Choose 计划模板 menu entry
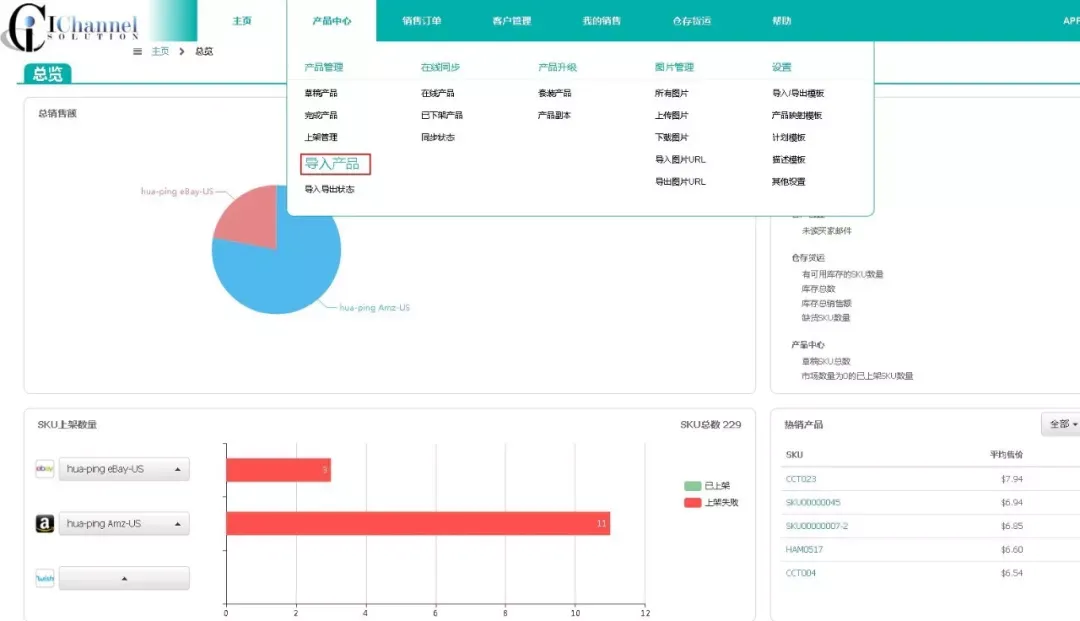1080x621 pixels. coord(789,137)
